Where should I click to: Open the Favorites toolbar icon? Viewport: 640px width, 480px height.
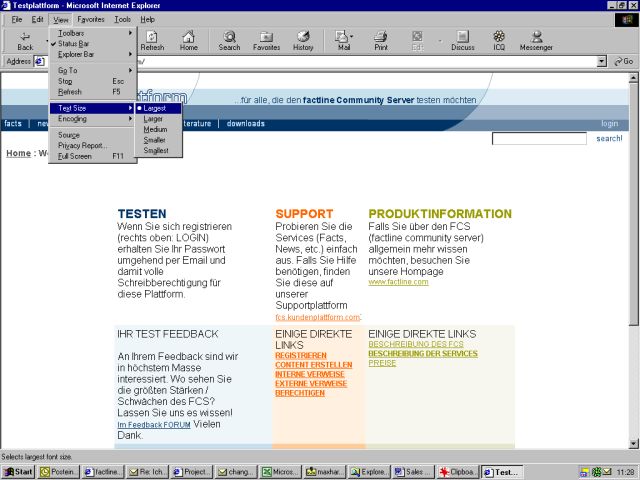(266, 40)
